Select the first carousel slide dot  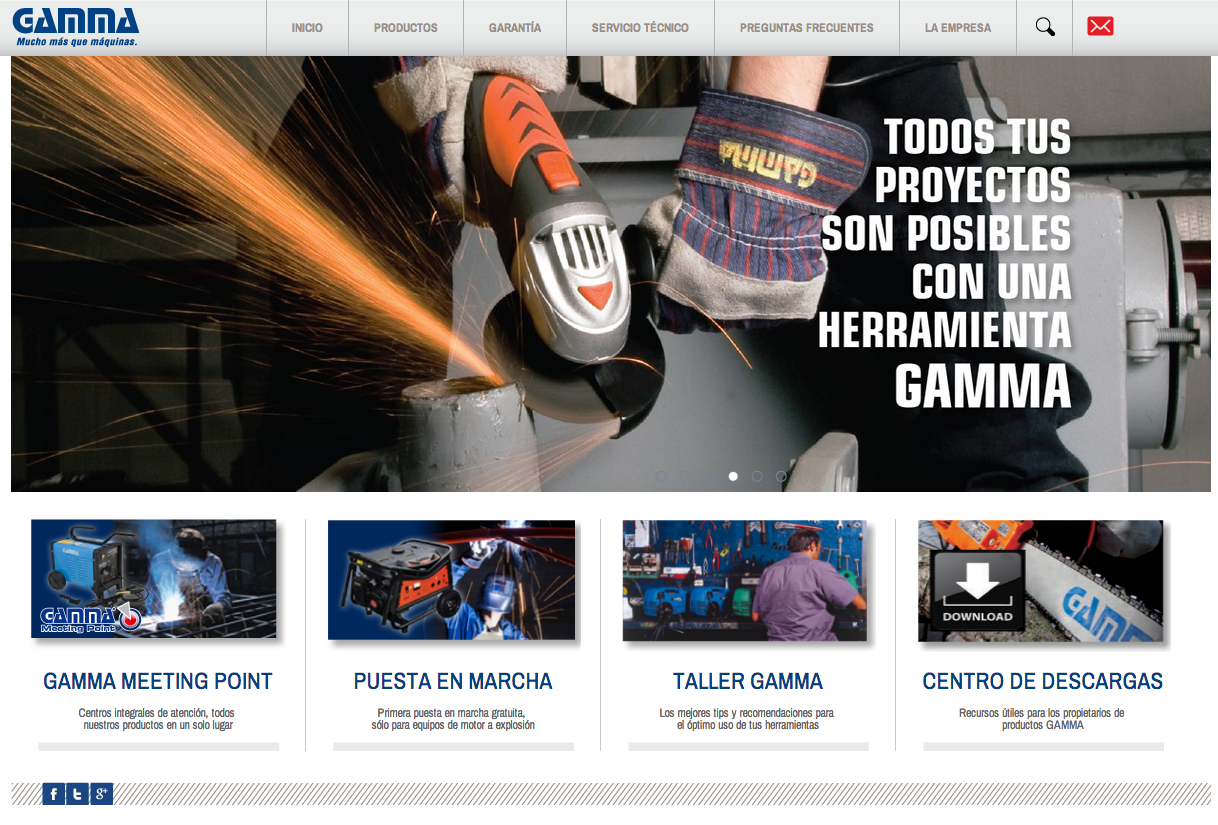(661, 476)
